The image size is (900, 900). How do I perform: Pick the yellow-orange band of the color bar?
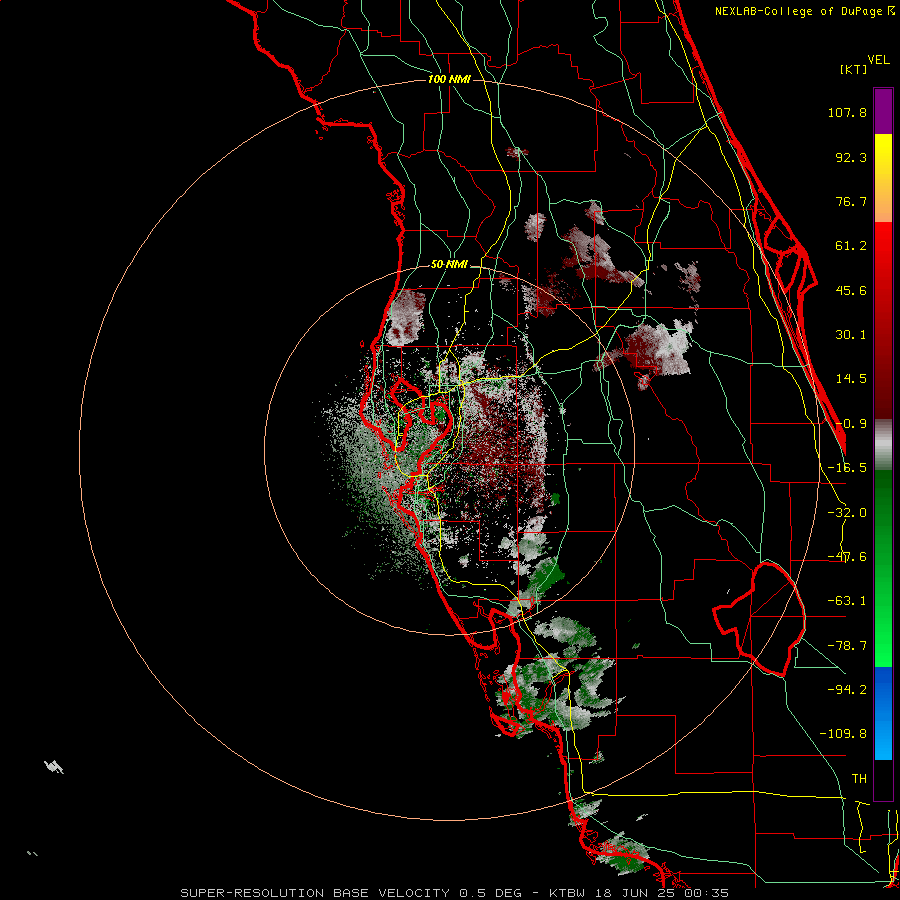point(883,178)
